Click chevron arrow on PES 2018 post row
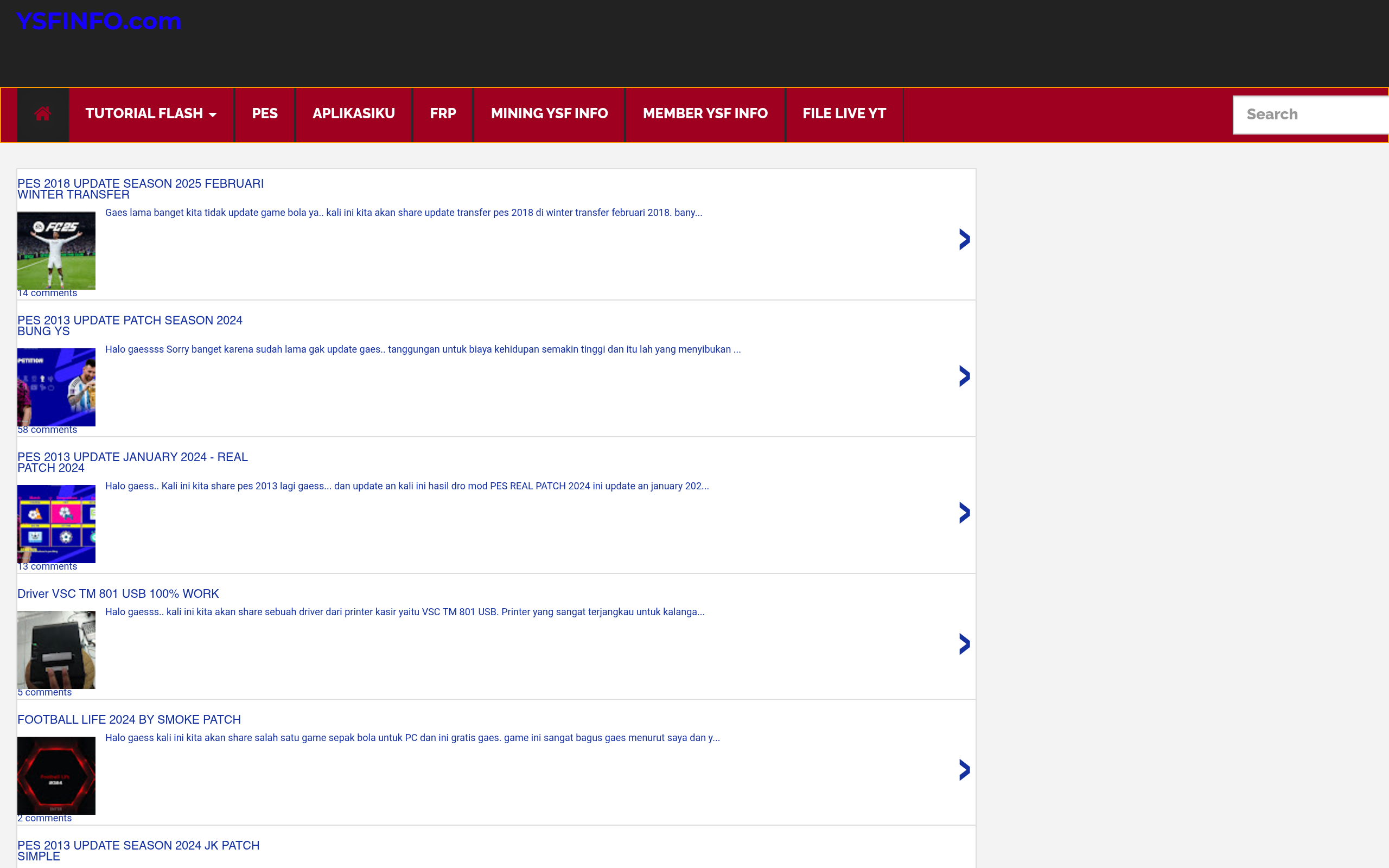The image size is (1389, 868). (964, 239)
